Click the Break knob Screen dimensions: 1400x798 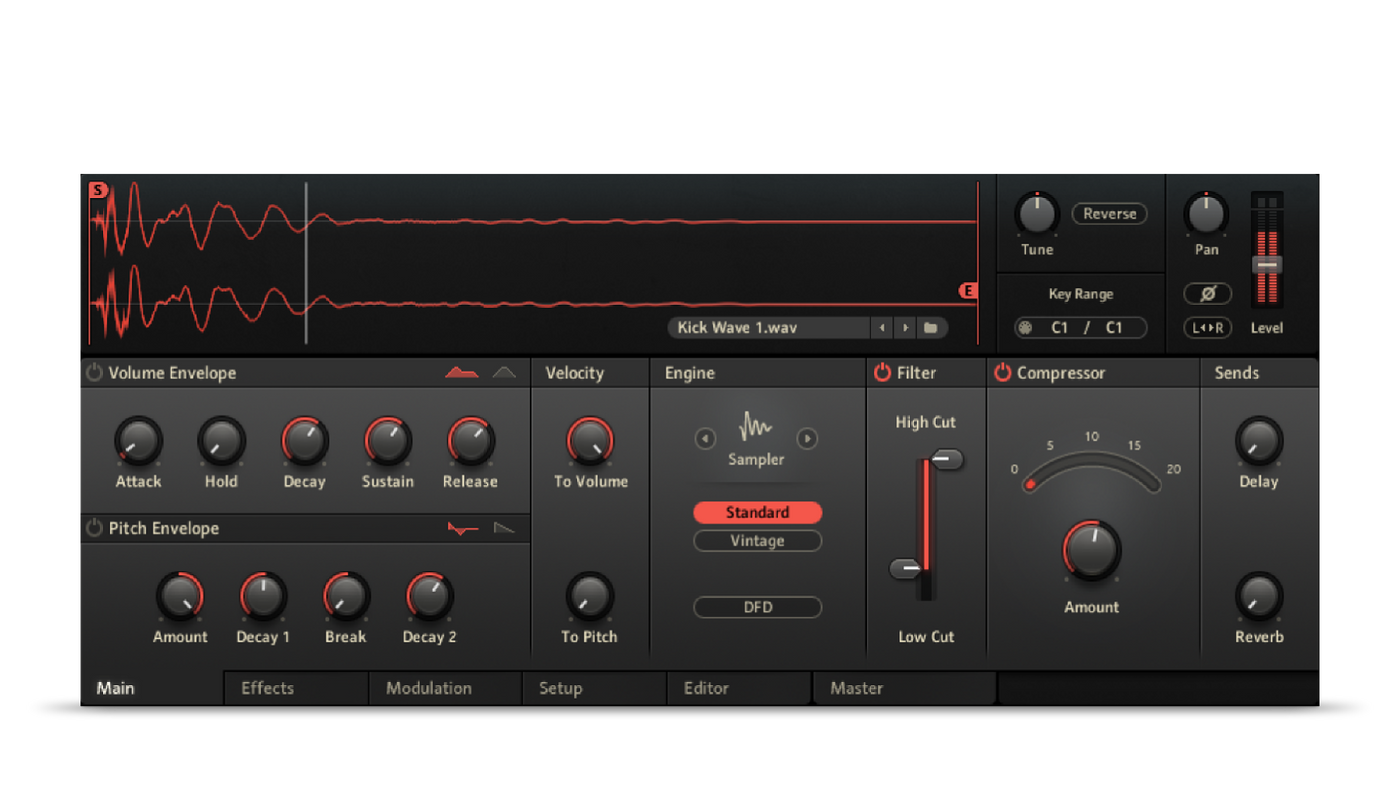coord(346,597)
